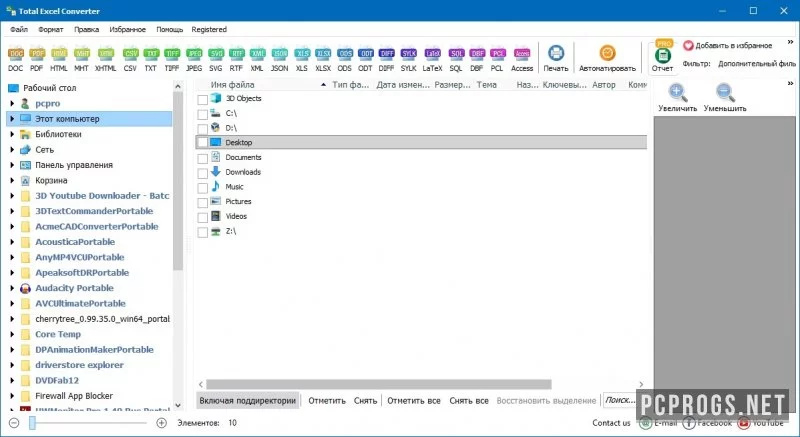The height and width of the screenshot is (437, 800).
Task: Open the Правка menu
Action: coord(86,30)
